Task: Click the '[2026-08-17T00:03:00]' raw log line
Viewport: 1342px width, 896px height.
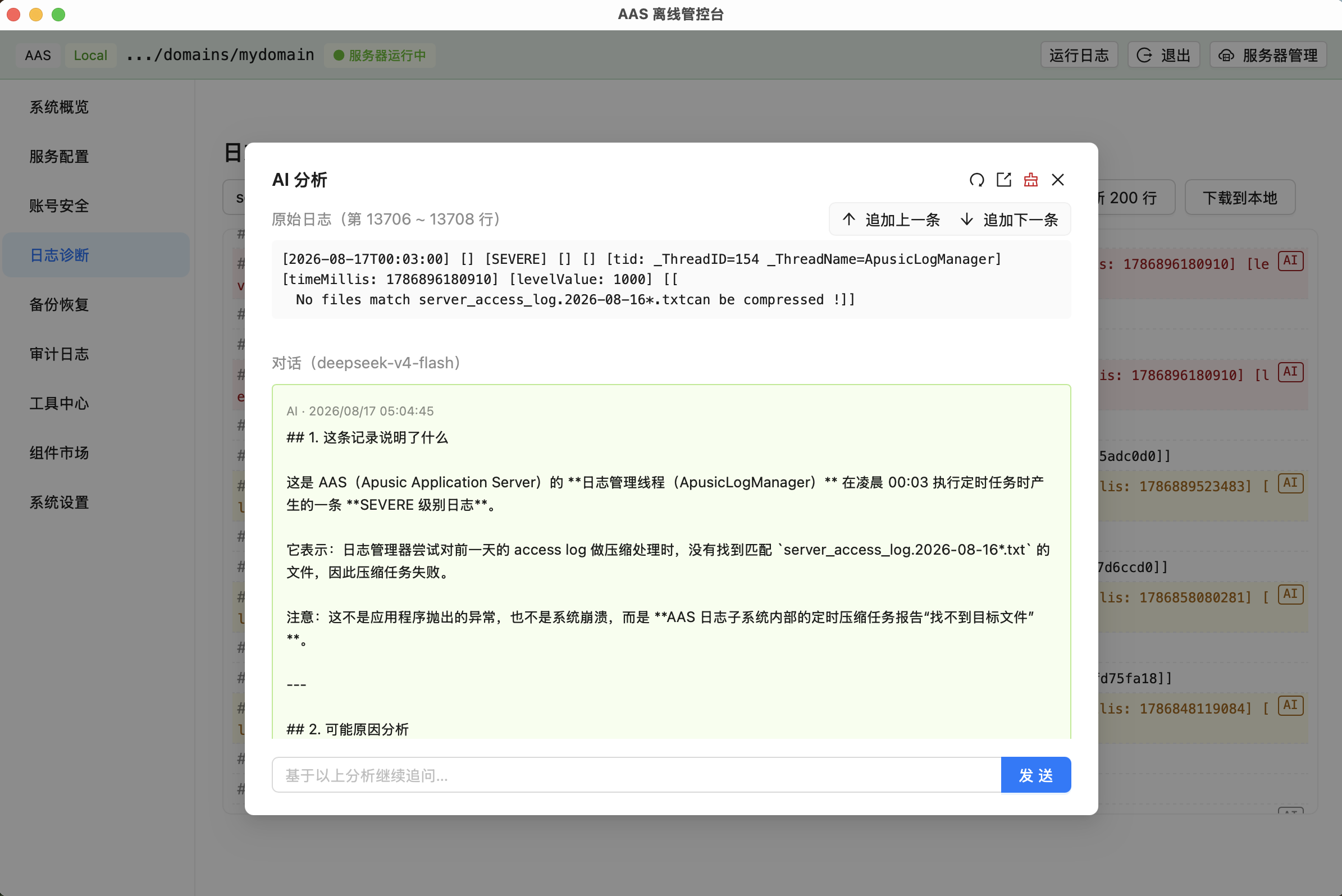Action: pos(641,259)
